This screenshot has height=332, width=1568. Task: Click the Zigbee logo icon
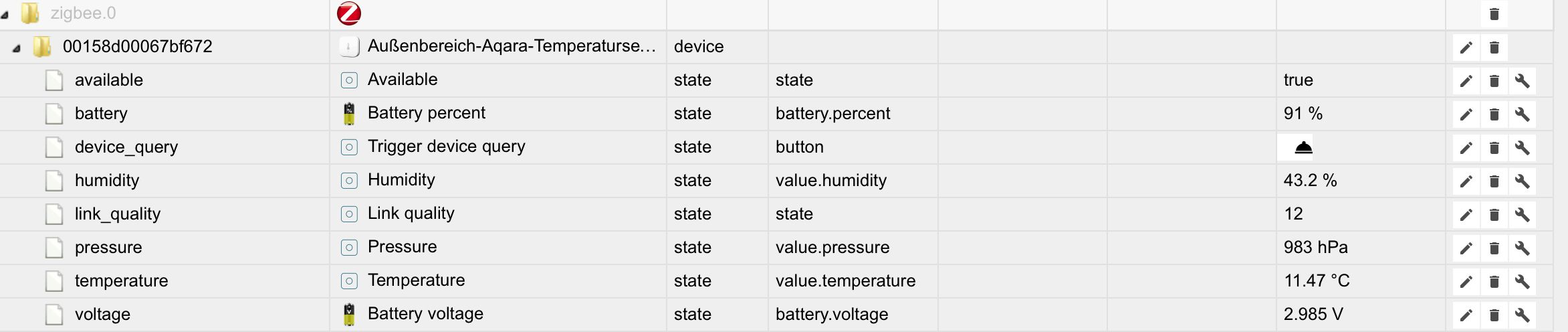click(349, 13)
